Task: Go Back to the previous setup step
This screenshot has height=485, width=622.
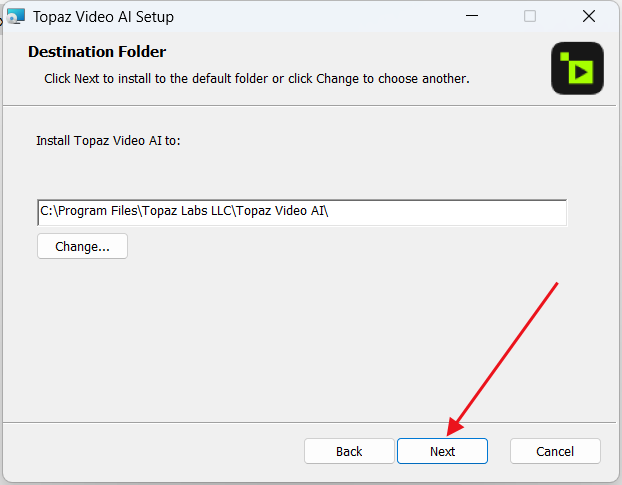Action: (x=349, y=451)
